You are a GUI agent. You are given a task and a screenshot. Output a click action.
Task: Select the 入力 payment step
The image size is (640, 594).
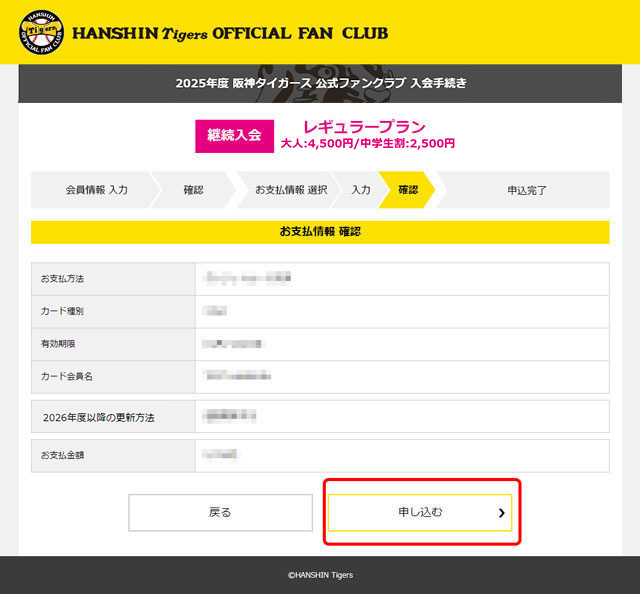click(x=361, y=190)
